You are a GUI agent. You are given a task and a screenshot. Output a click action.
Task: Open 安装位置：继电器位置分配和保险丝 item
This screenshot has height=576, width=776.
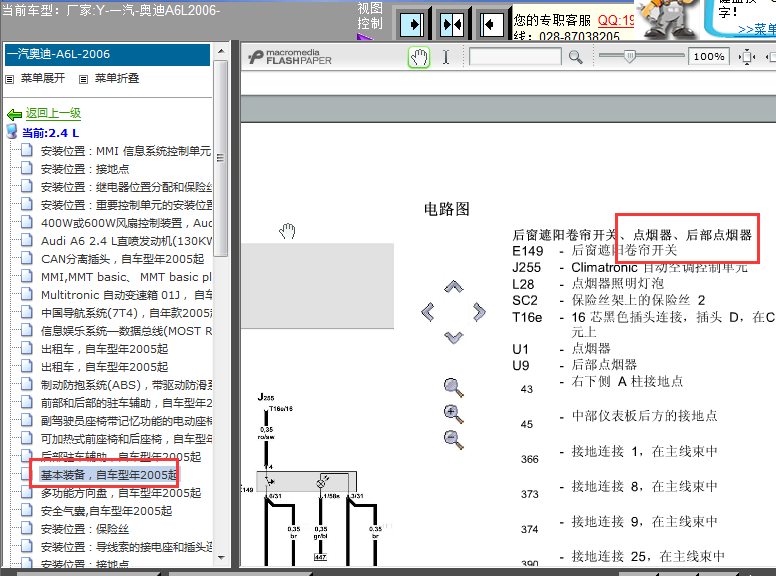[126, 187]
